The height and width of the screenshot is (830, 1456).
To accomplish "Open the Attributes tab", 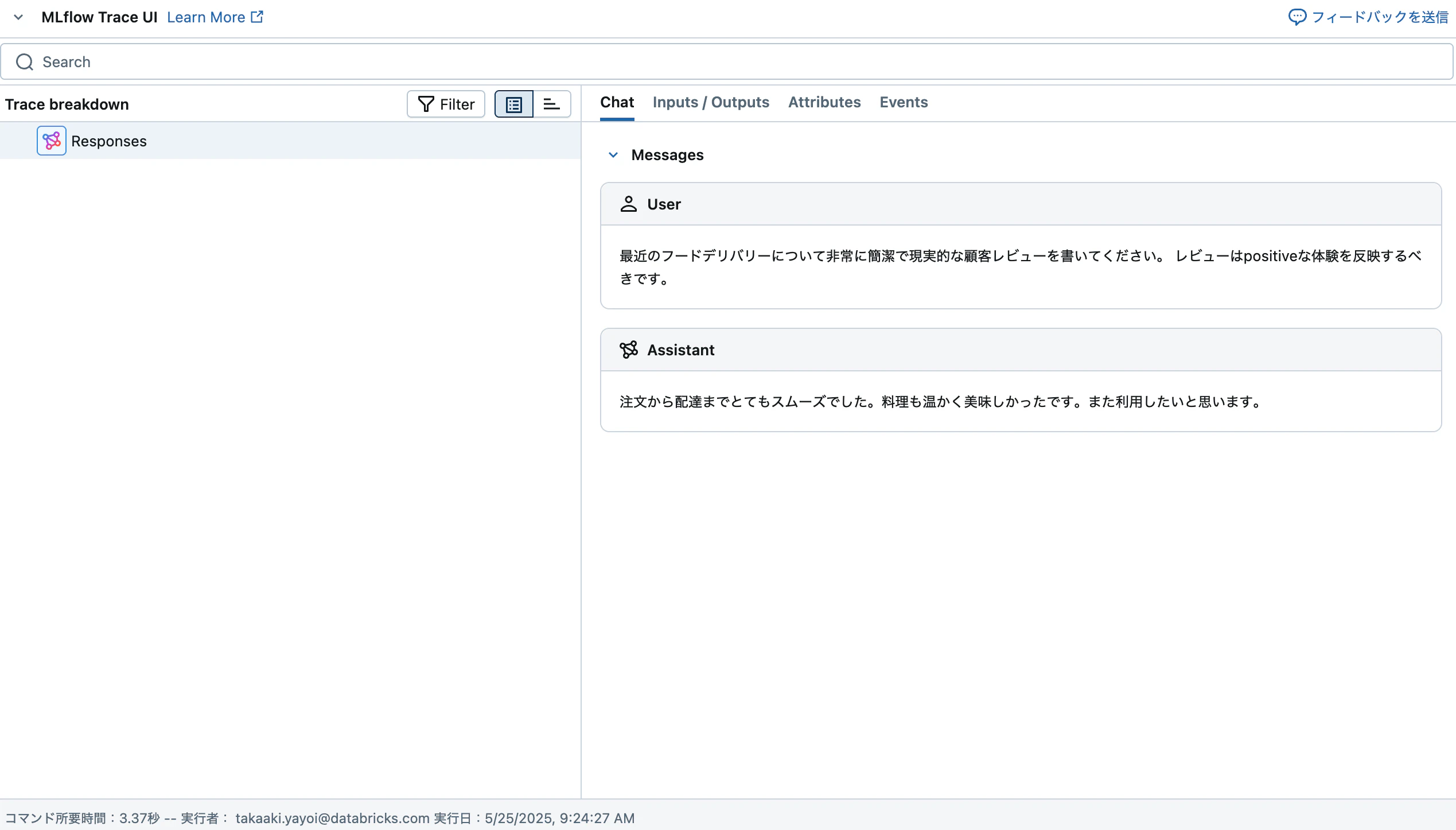I will tap(824, 102).
